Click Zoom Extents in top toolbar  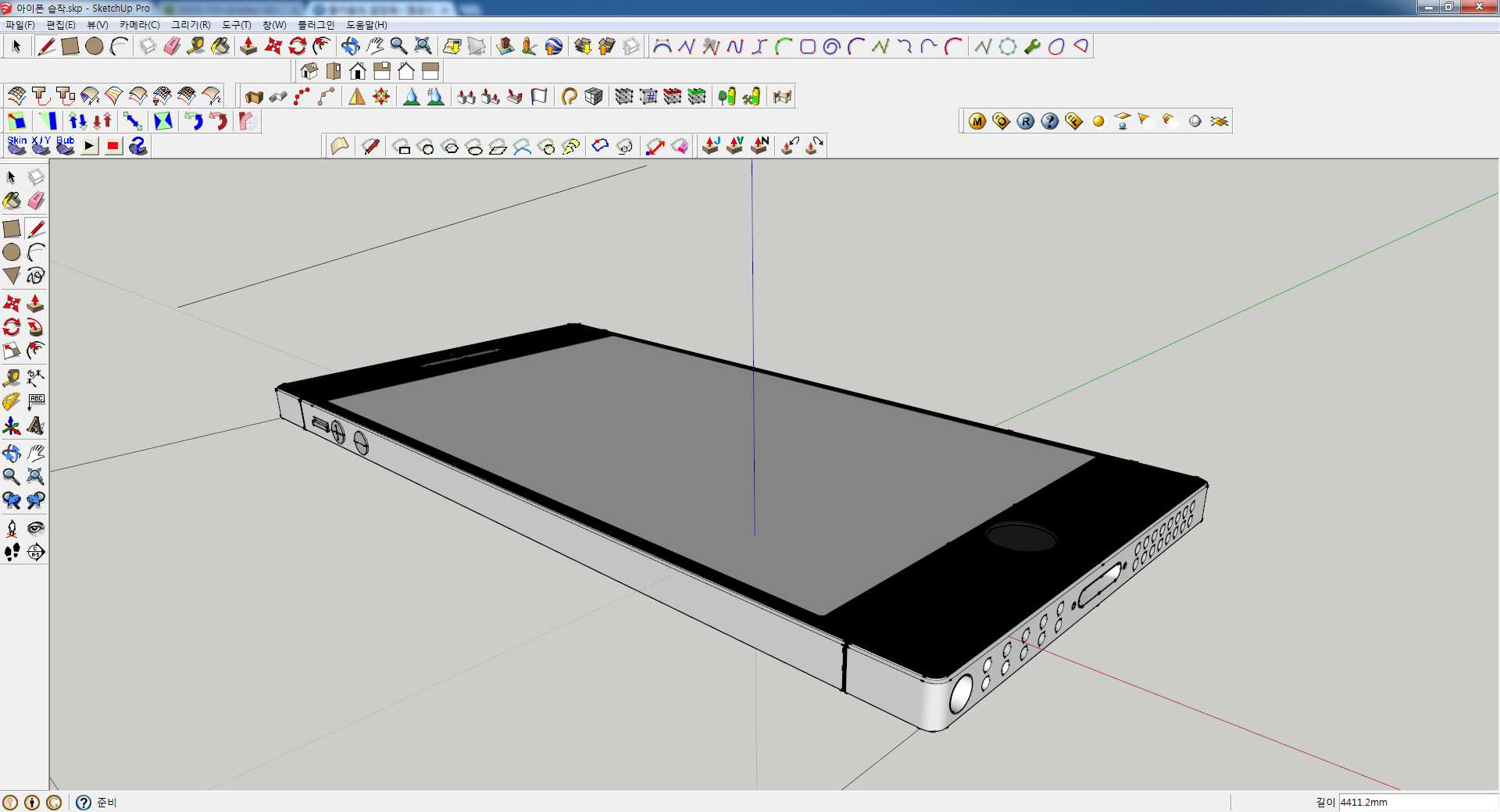[x=423, y=46]
